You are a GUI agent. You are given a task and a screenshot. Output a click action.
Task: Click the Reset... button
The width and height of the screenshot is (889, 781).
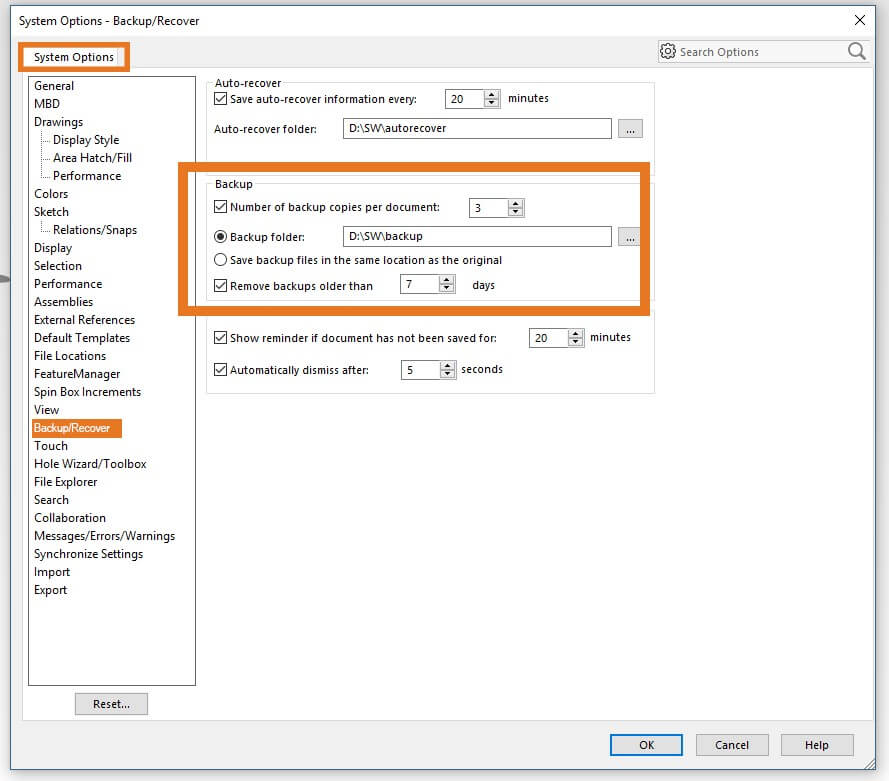(111, 704)
